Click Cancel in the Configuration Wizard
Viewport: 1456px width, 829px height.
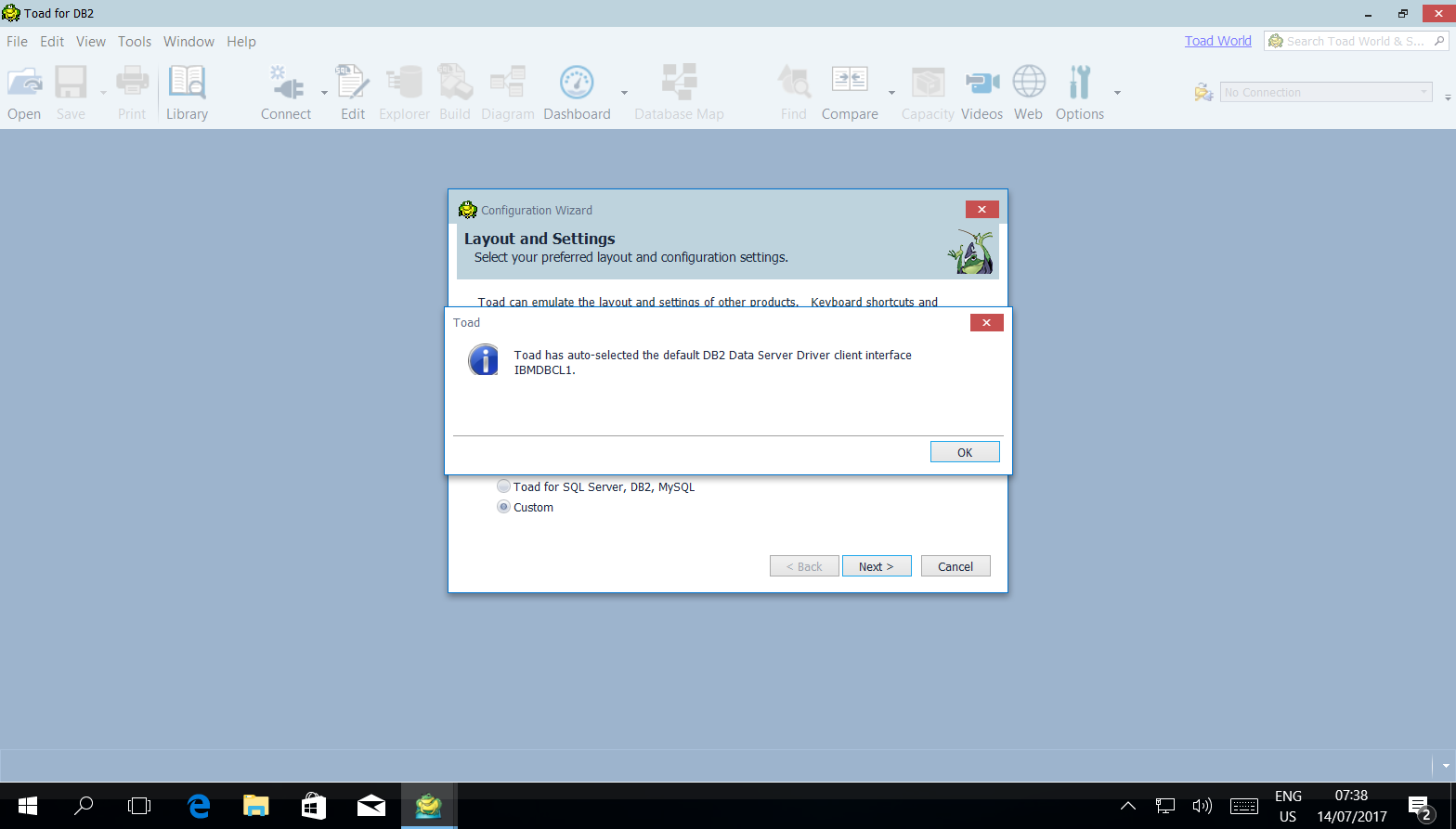click(955, 566)
